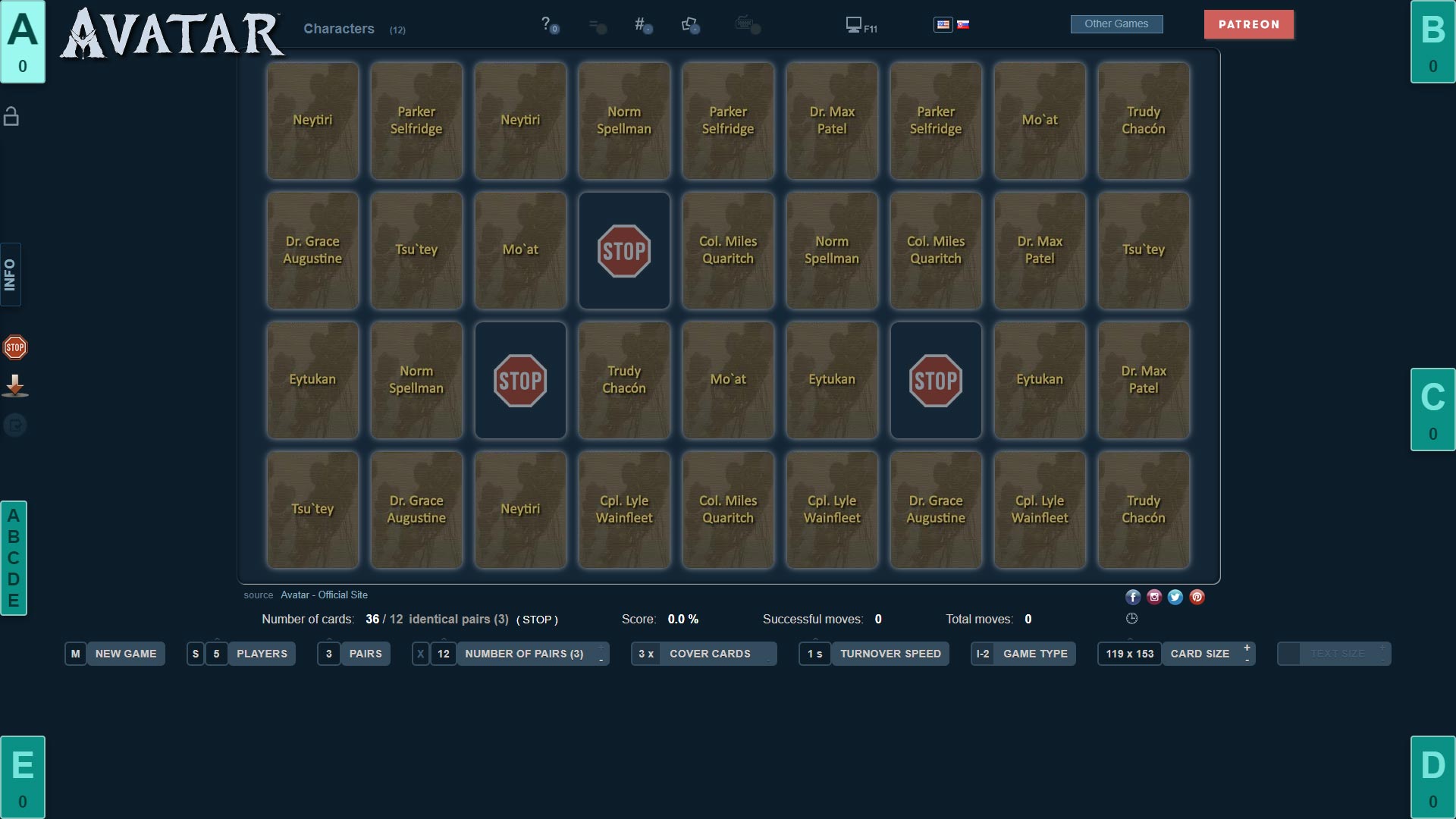Switch language to the Slovak flag
The image size is (1456, 819).
(x=963, y=24)
